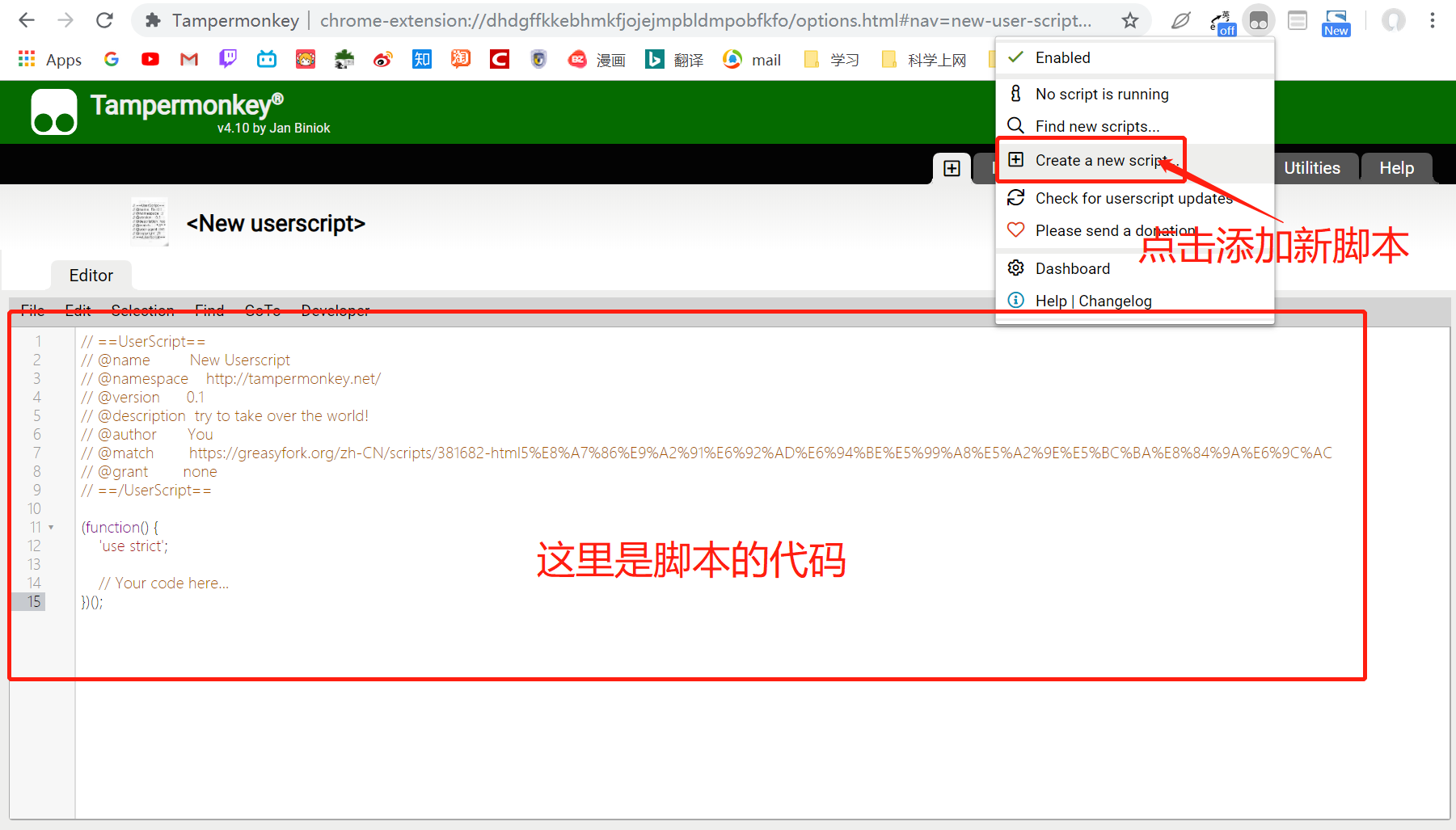This screenshot has width=1456, height=830.
Task: Open the red C (CSDN) bookmark
Action: click(x=500, y=59)
